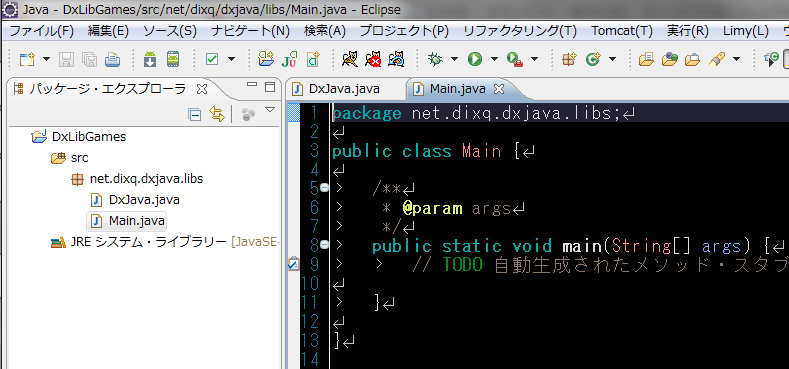
Task: Click the new project folder icon
Action: click(x=266, y=59)
